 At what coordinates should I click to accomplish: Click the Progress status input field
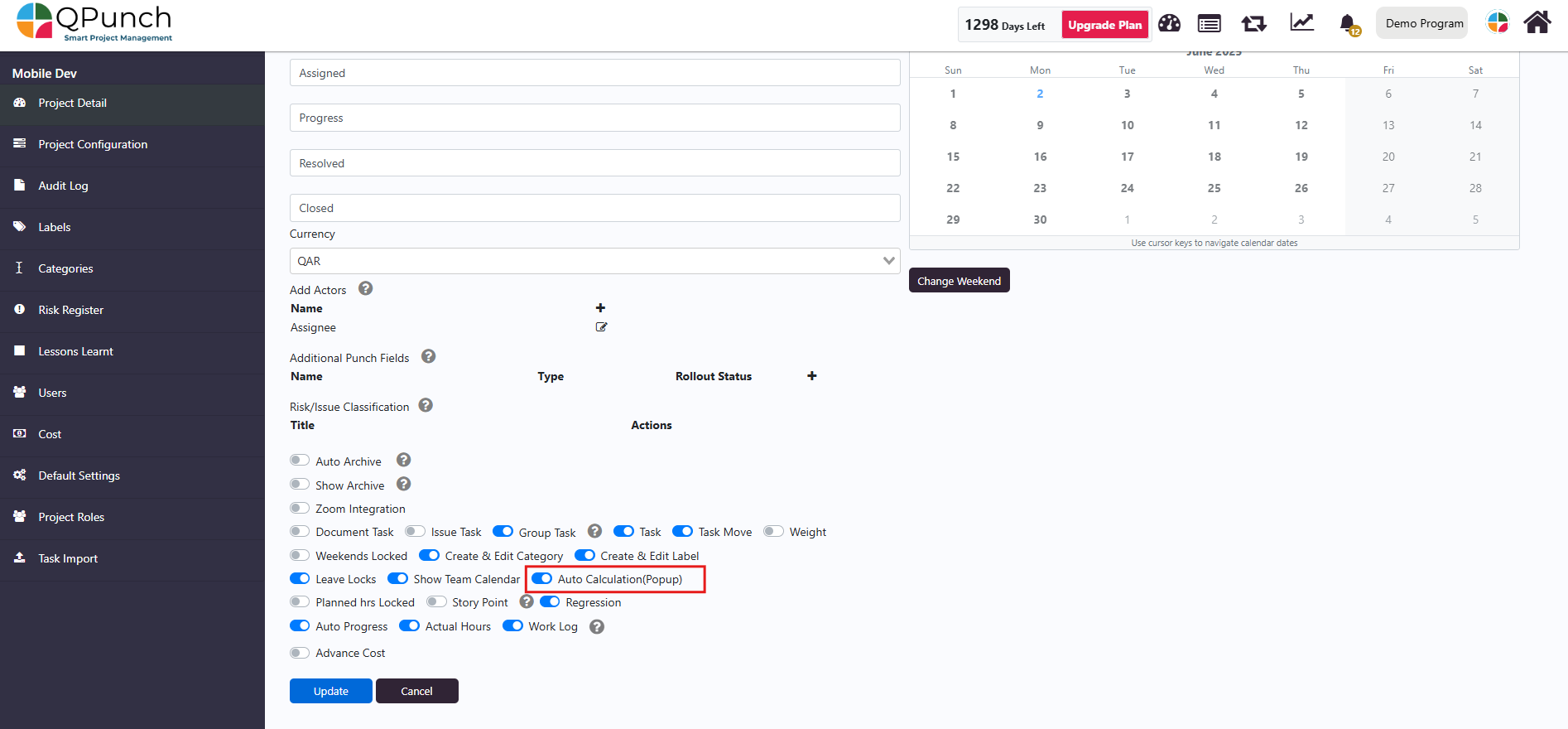pyautogui.click(x=594, y=118)
